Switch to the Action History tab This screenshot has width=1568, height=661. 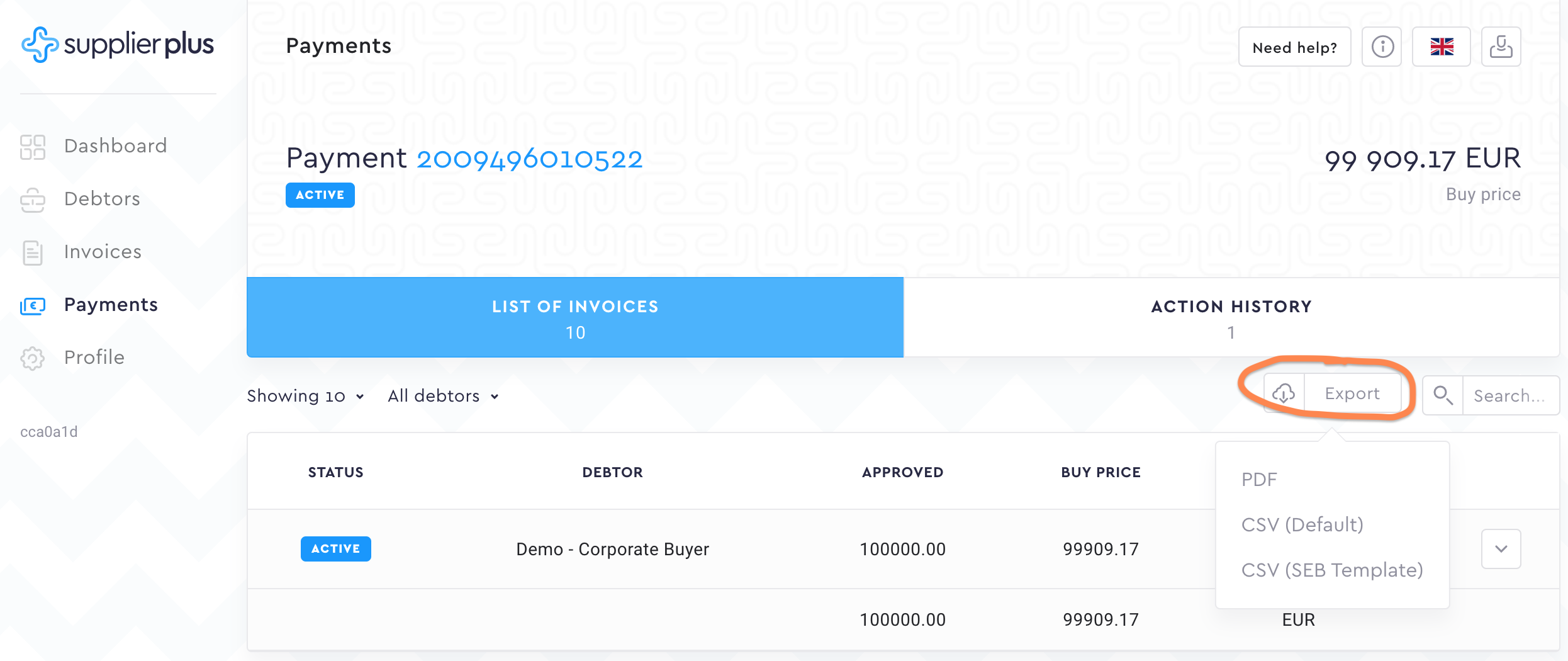point(1231,318)
